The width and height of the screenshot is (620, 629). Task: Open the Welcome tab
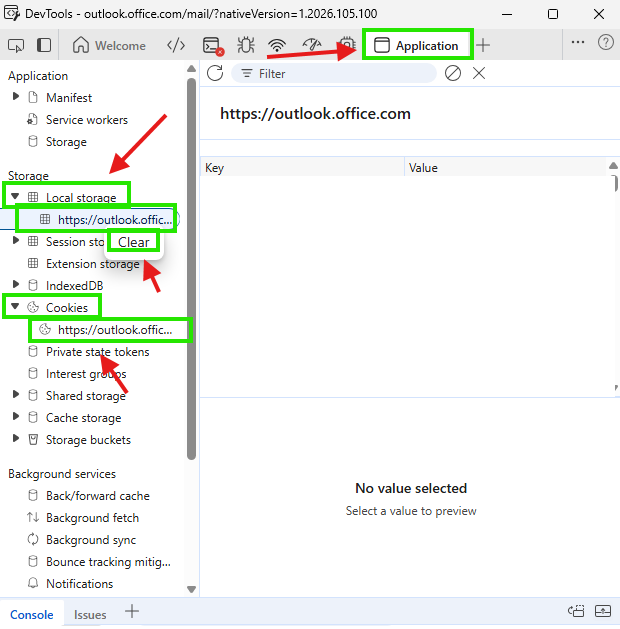coord(109,45)
